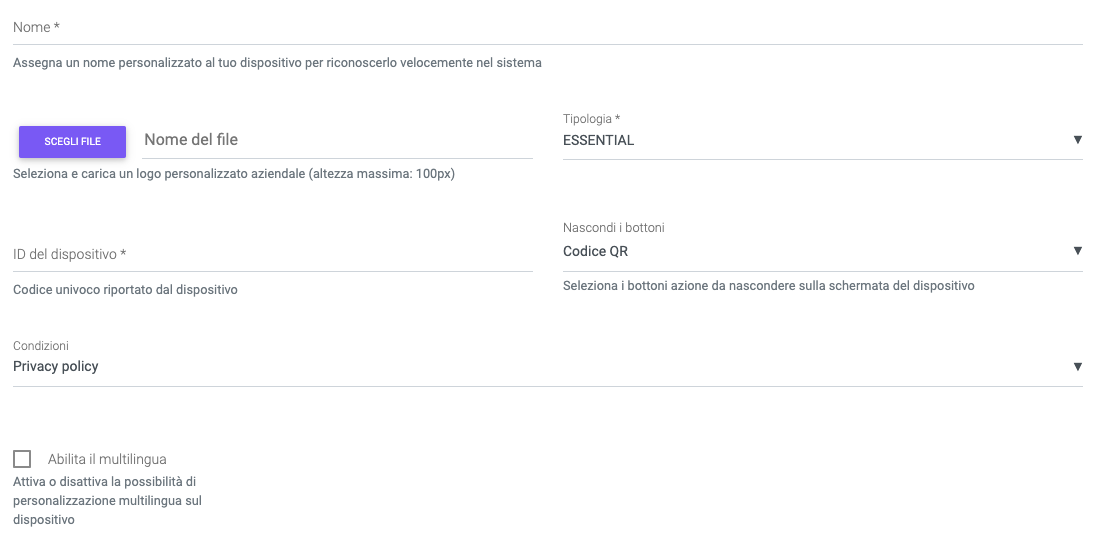Click the Condizioni field label
Screen dimensions: 1096x542
[x=41, y=346]
